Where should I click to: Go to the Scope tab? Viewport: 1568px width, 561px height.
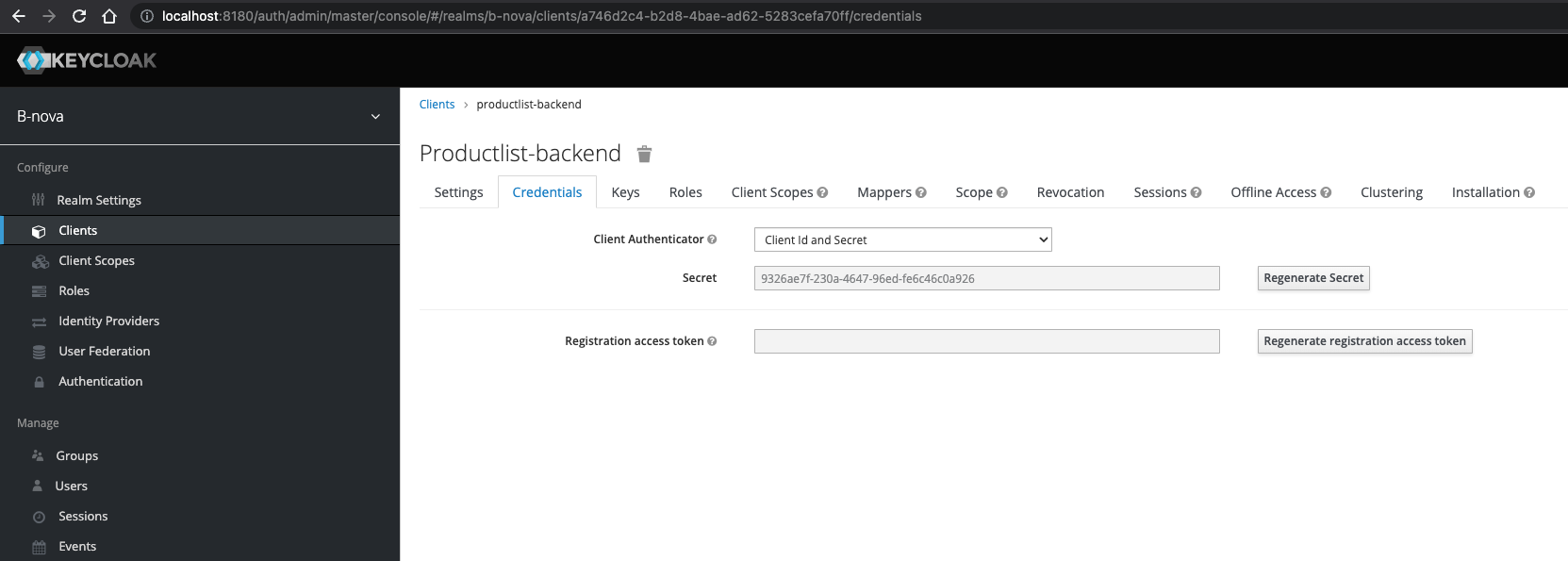(981, 192)
